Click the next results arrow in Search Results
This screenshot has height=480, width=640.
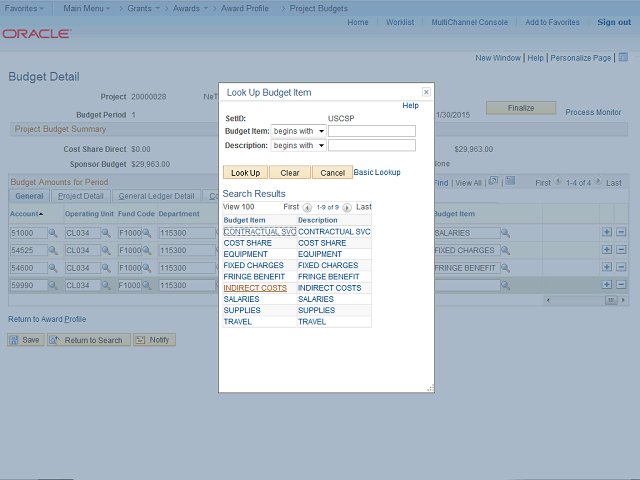[347, 207]
